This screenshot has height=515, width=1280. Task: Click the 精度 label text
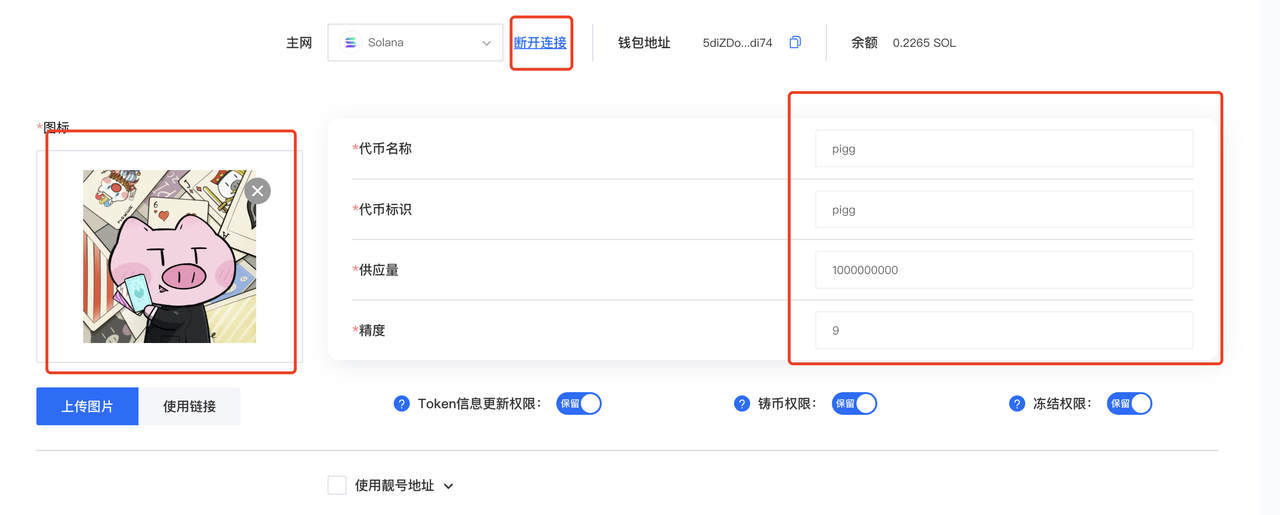pos(371,329)
